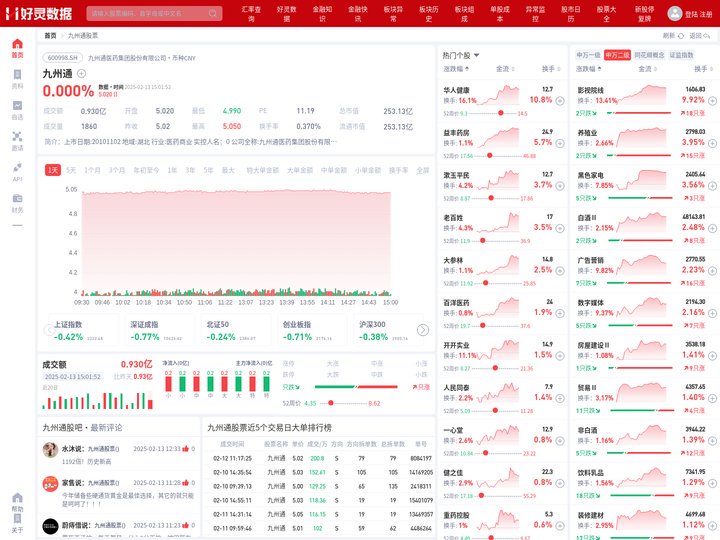This screenshot has width=720, height=540.
Task: Switch to 申万二级 sector tab
Action: tap(617, 55)
